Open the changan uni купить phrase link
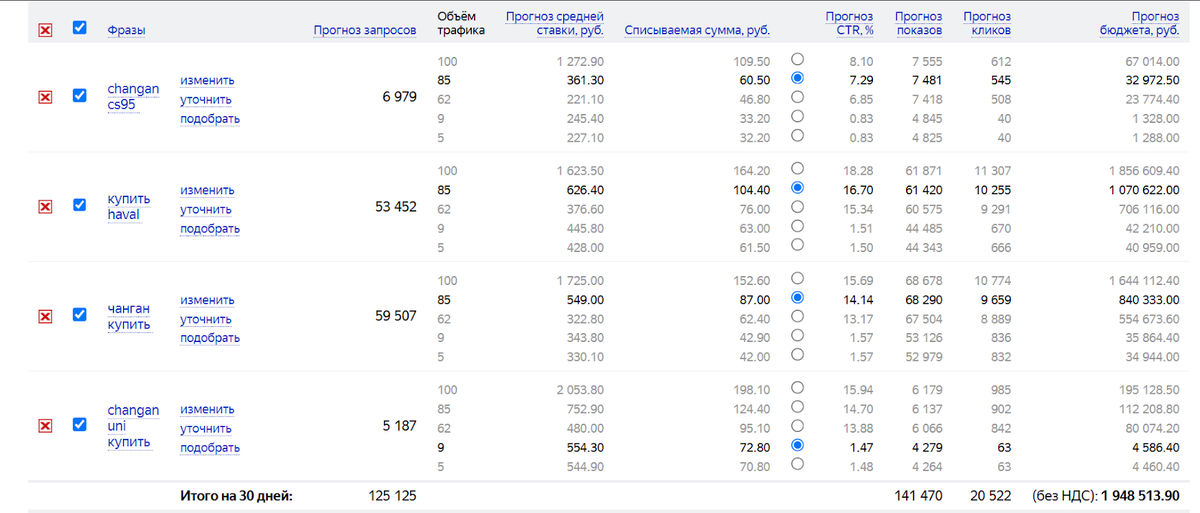Viewport: 1200px width, 513px height. [133, 426]
